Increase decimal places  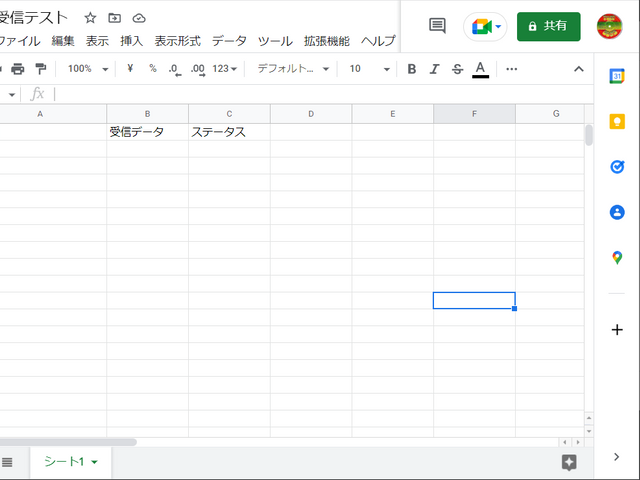pos(198,69)
